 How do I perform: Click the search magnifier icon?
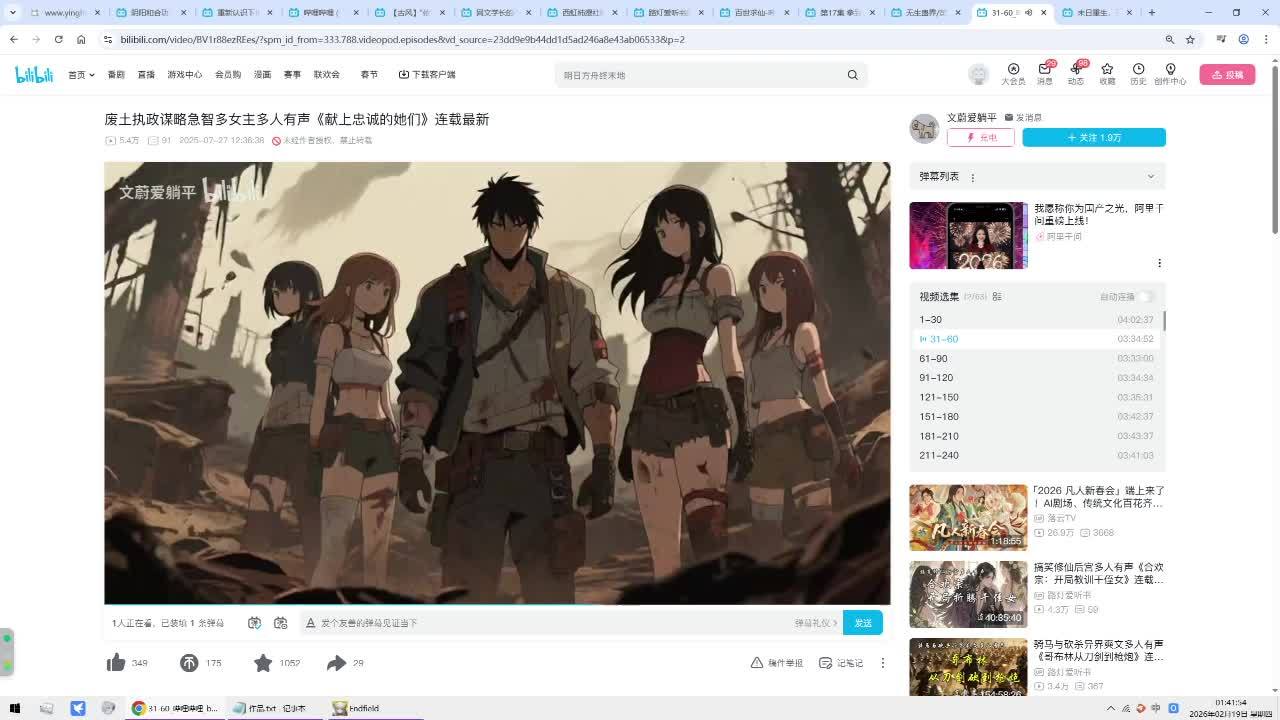[853, 75]
